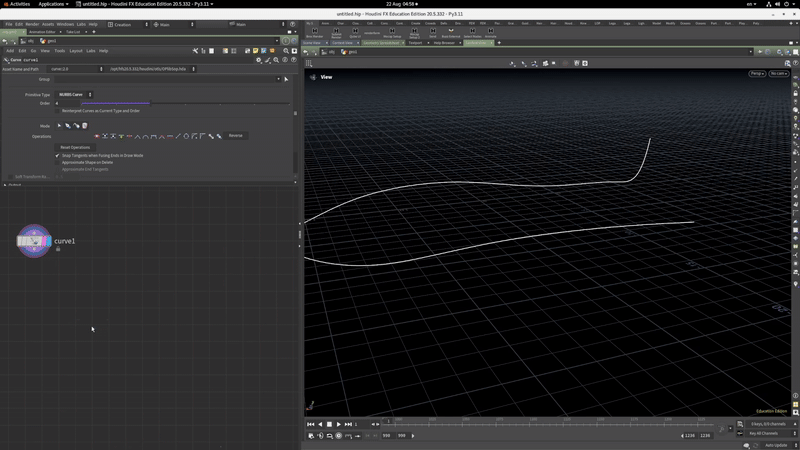Play the timeline forward

[x=338, y=424]
